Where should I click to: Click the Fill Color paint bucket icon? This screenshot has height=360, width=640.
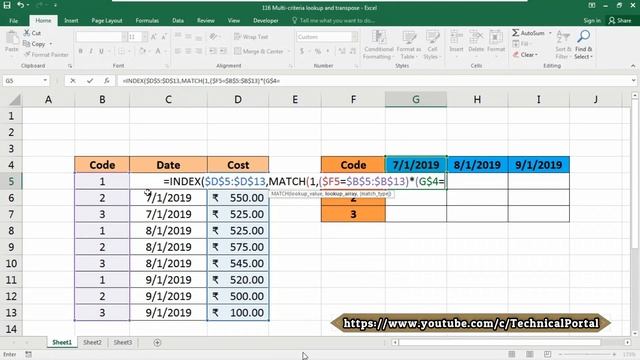click(x=142, y=51)
